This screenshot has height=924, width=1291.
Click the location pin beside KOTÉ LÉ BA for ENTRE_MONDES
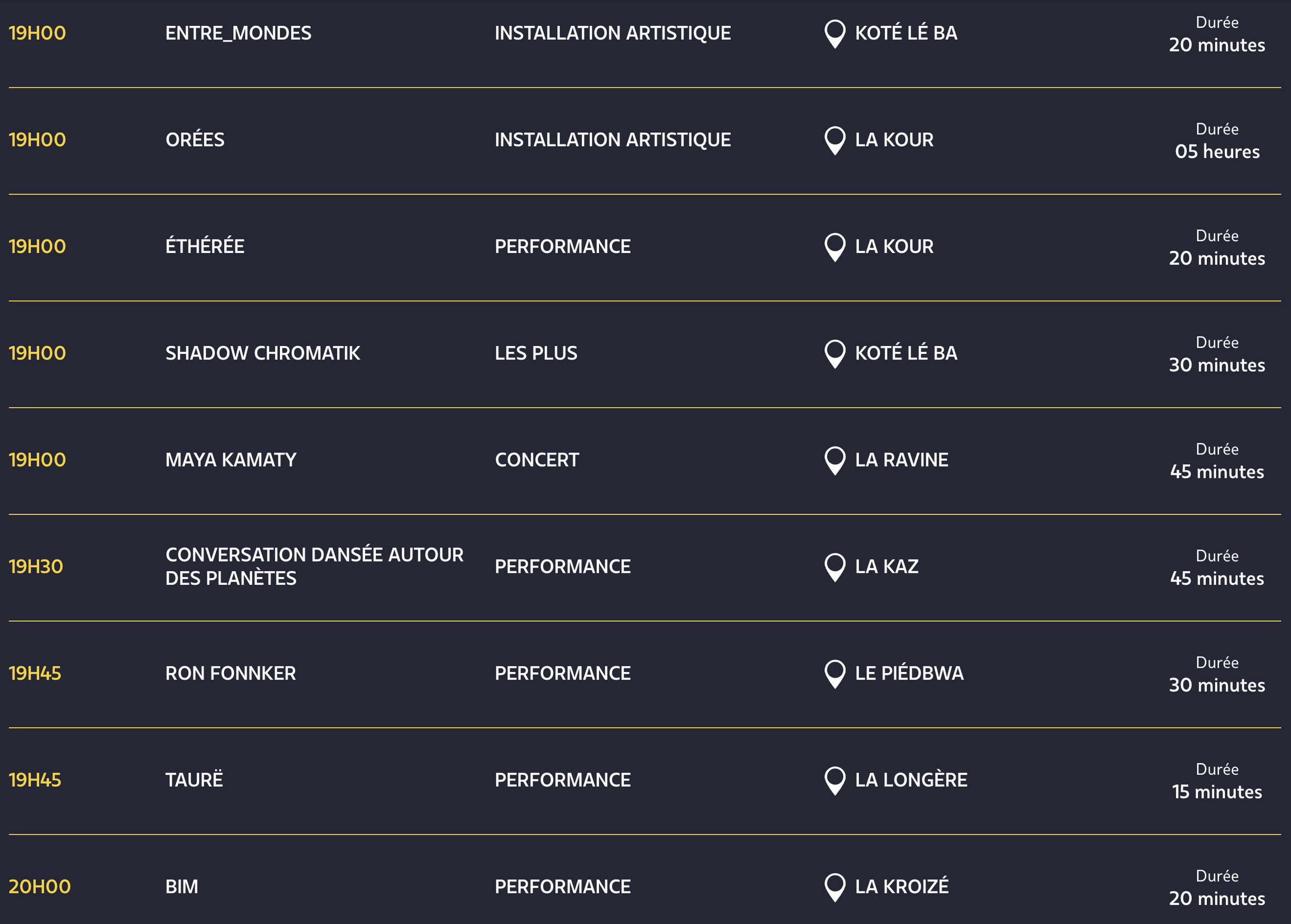coord(835,34)
